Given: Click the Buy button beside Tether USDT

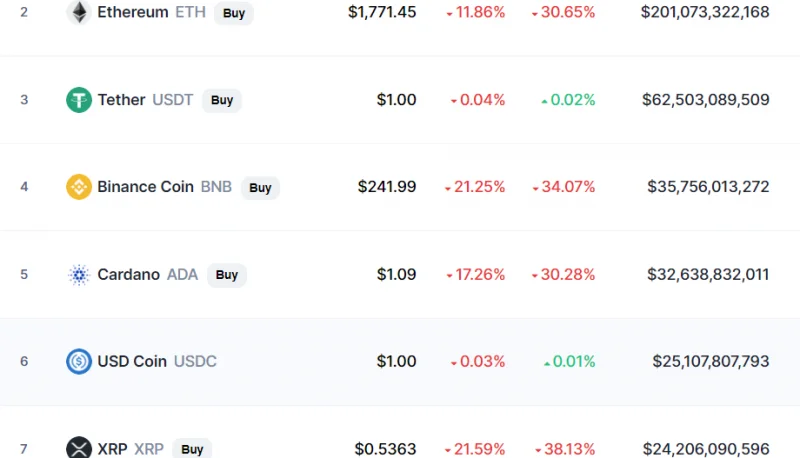Looking at the screenshot, I should [222, 100].
